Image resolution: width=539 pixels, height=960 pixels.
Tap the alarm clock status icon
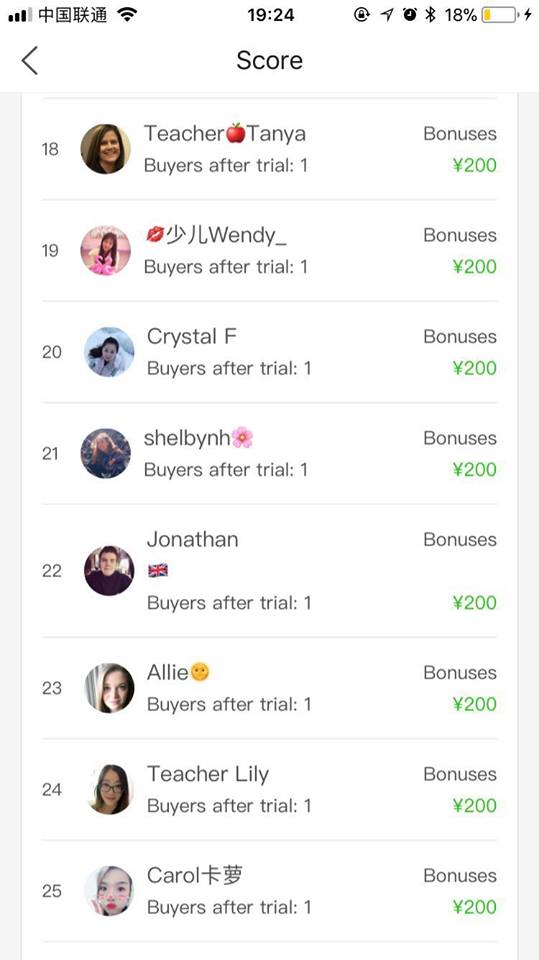pos(410,15)
